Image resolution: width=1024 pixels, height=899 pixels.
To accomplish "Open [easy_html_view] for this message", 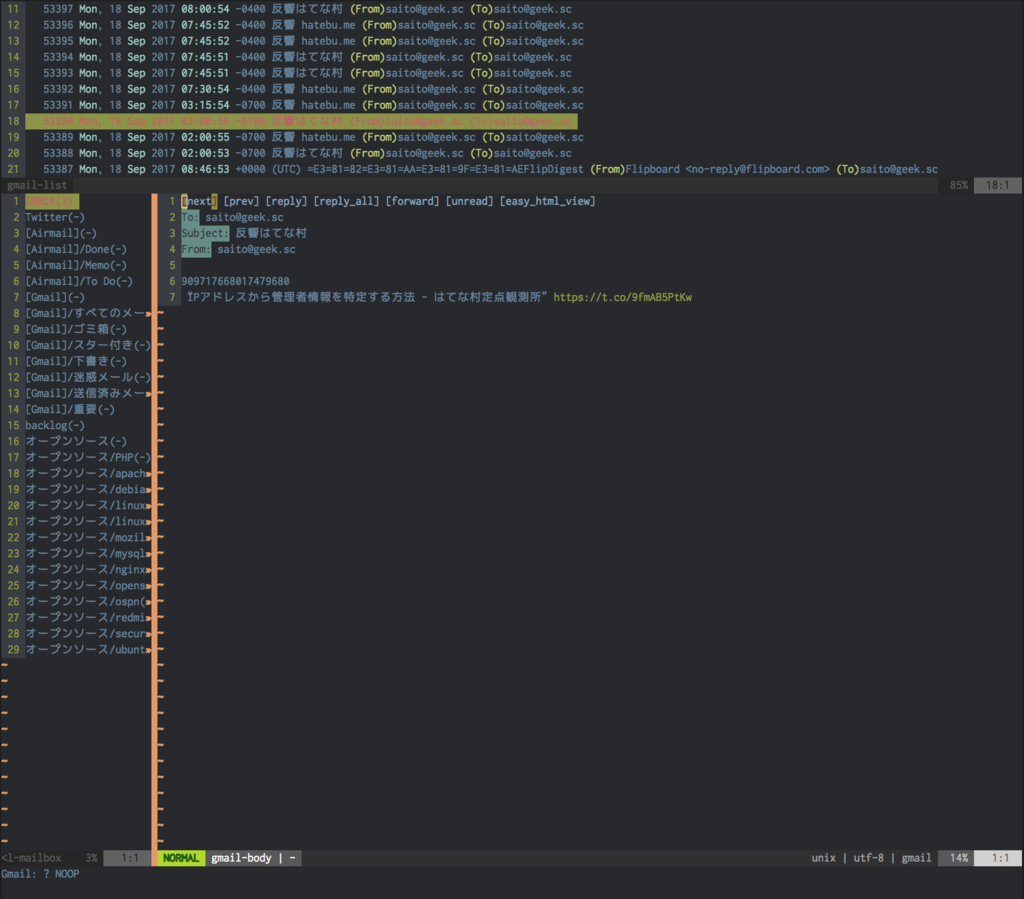I will pos(547,201).
